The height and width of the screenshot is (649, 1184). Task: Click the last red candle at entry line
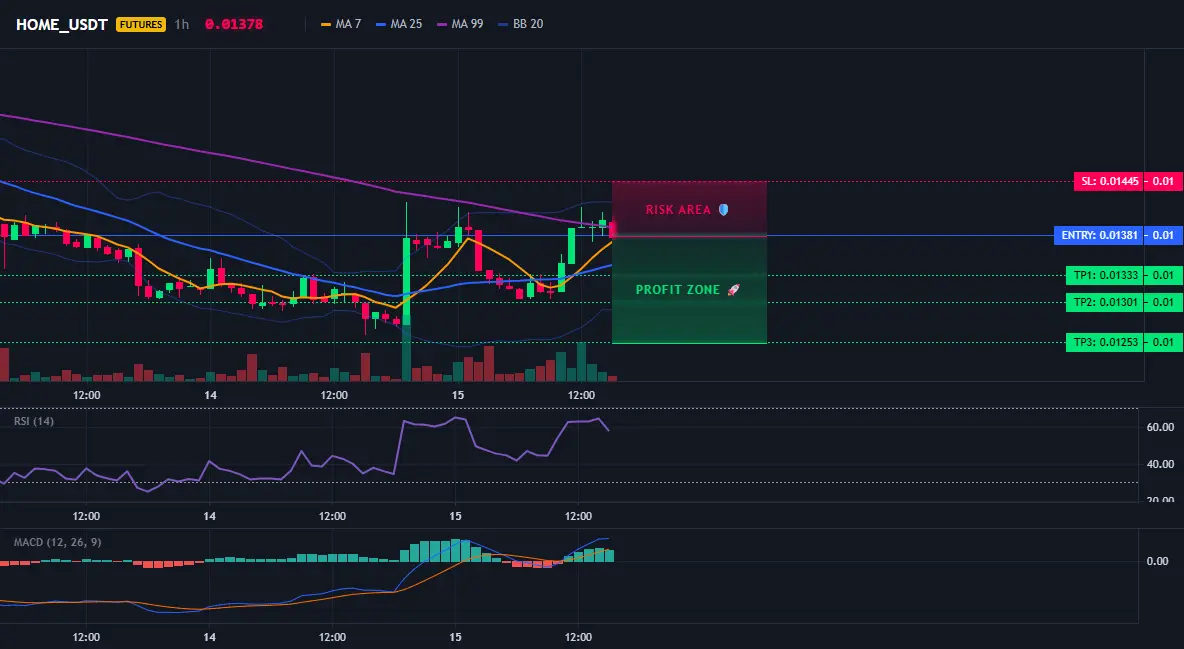[x=612, y=229]
